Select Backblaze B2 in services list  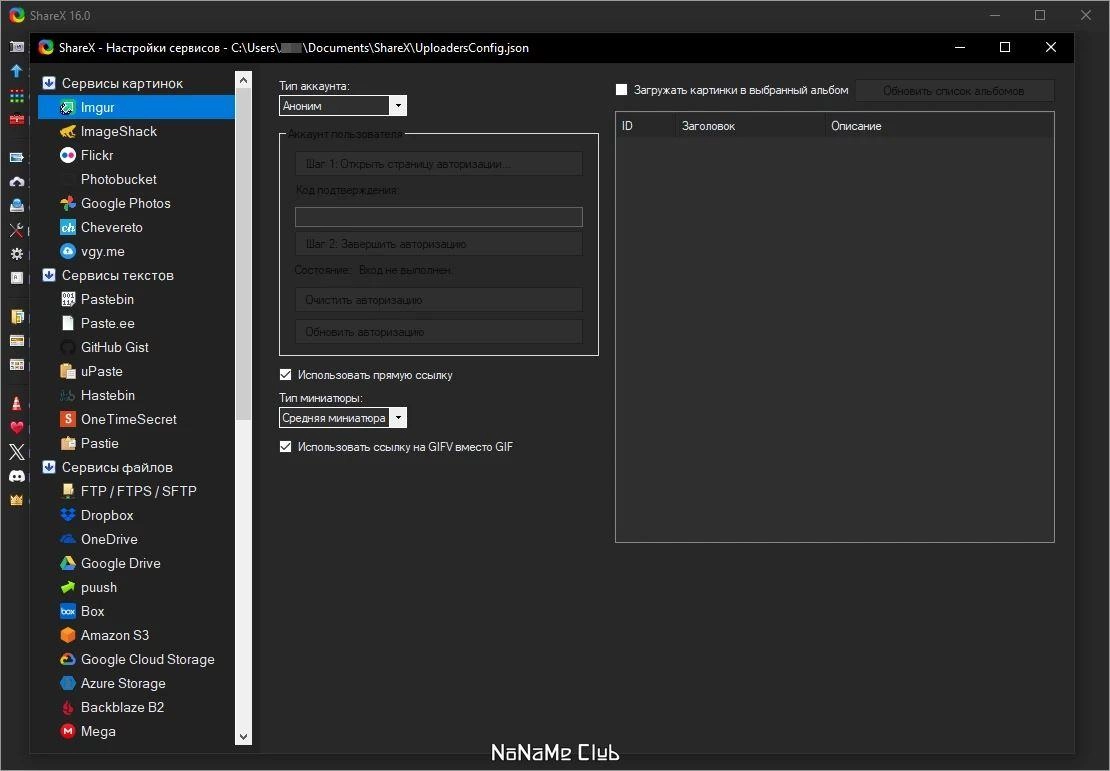pos(122,707)
